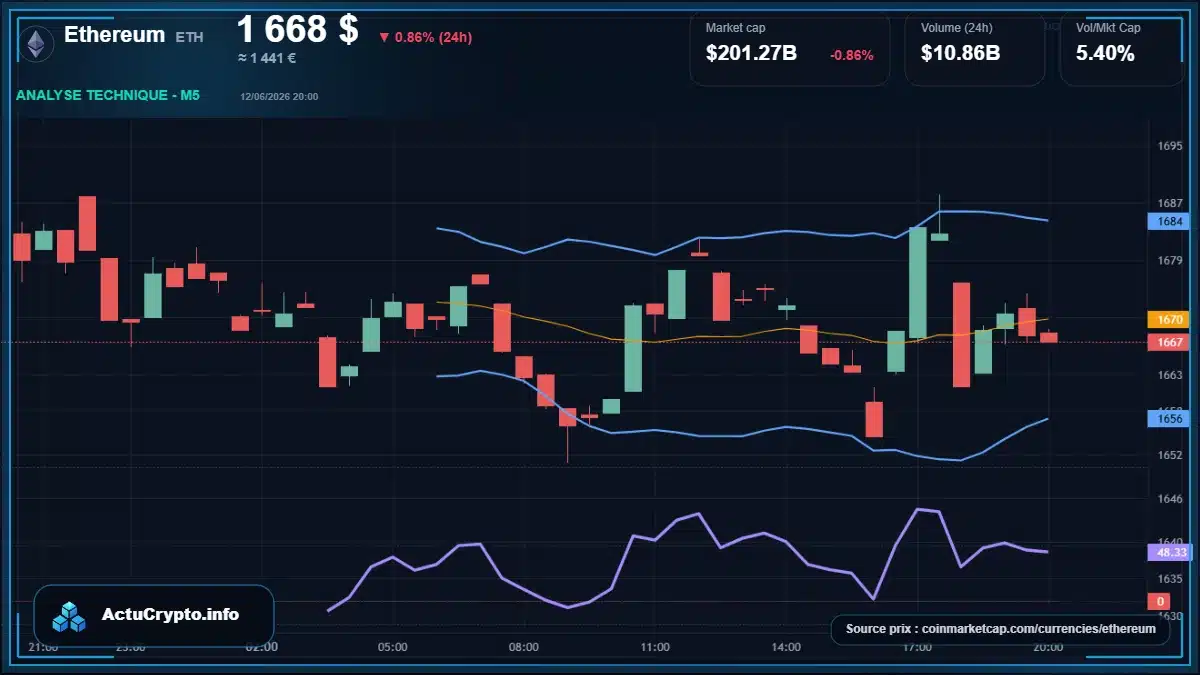Click the blue 1656 lower band tag
The width and height of the screenshot is (1200, 675).
coord(1169,419)
